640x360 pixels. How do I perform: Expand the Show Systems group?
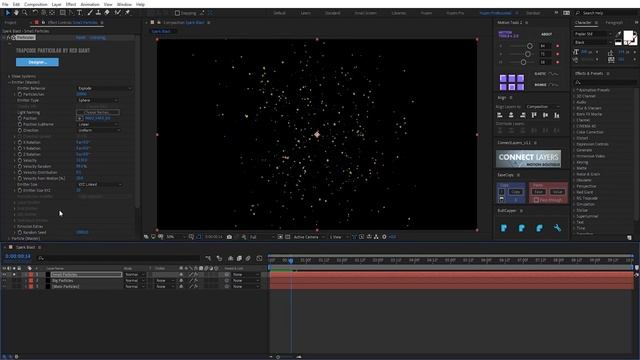9,76
